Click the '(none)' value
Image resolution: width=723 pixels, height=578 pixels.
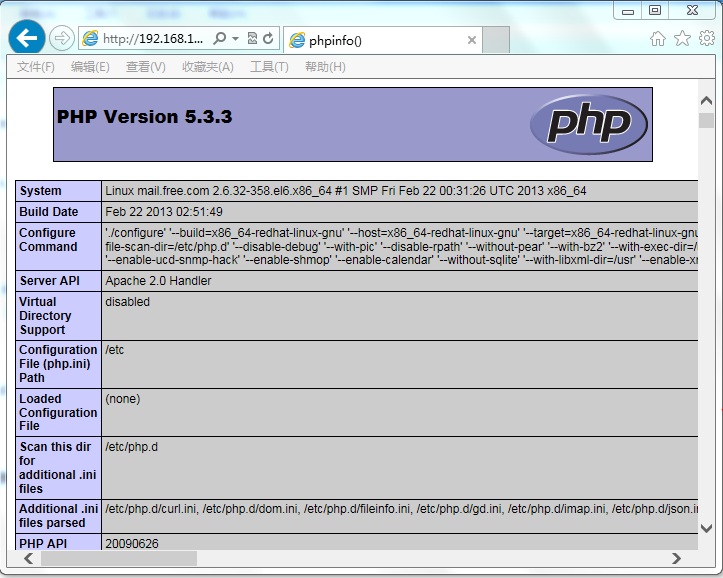click(123, 399)
